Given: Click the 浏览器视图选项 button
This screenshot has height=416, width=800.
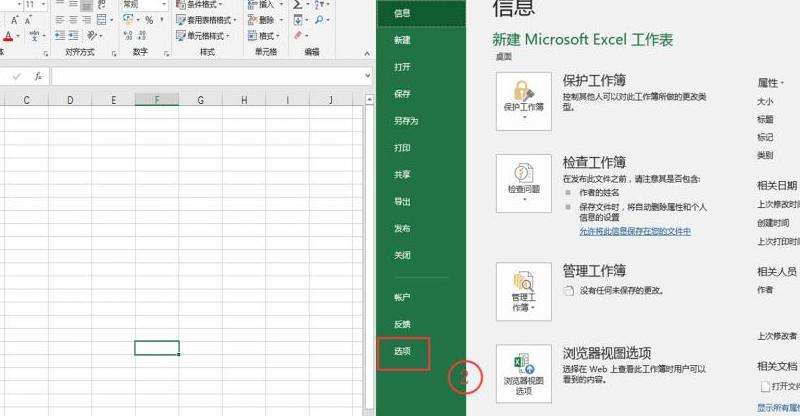Looking at the screenshot, I should (x=524, y=374).
